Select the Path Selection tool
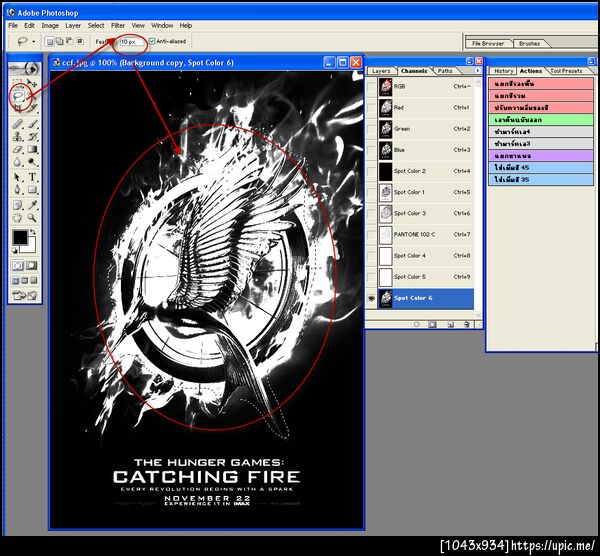 pos(18,177)
